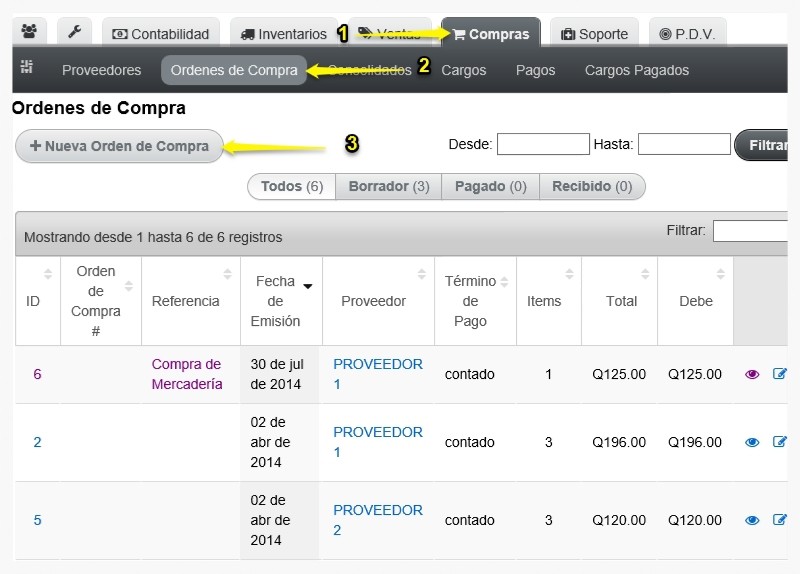Show Todos (6) orders

click(292, 186)
